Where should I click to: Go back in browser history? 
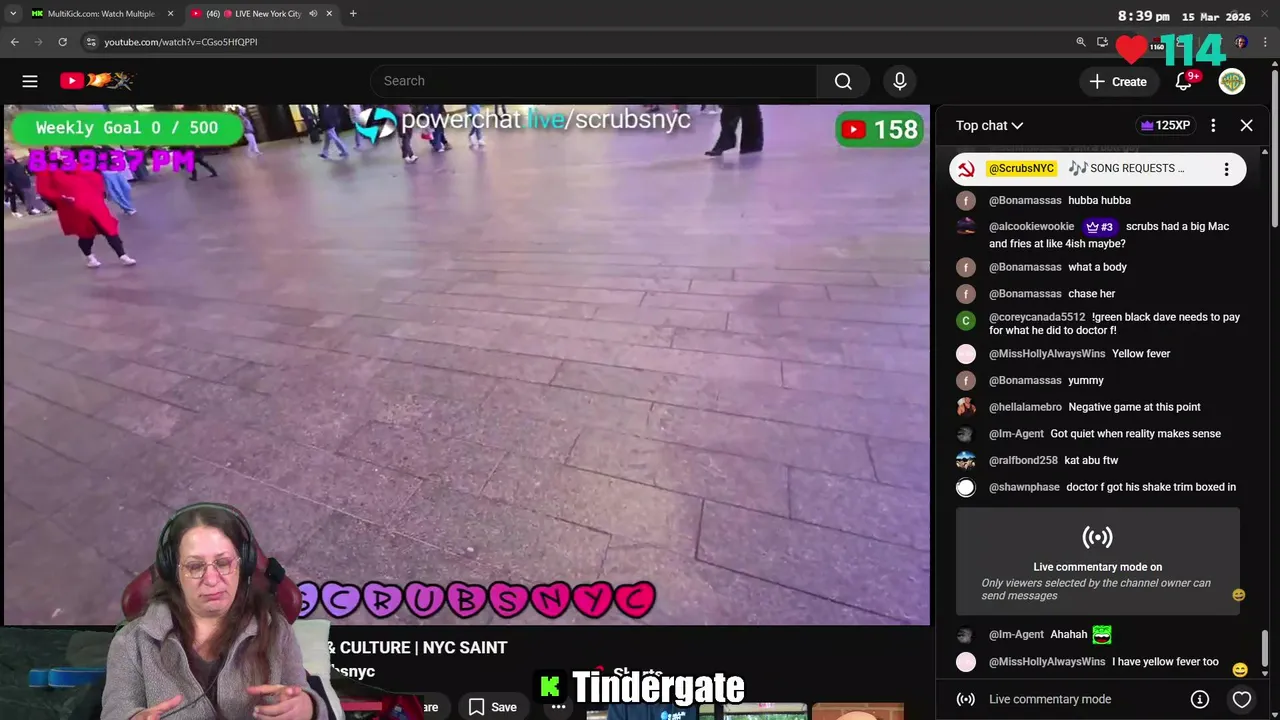(x=14, y=42)
